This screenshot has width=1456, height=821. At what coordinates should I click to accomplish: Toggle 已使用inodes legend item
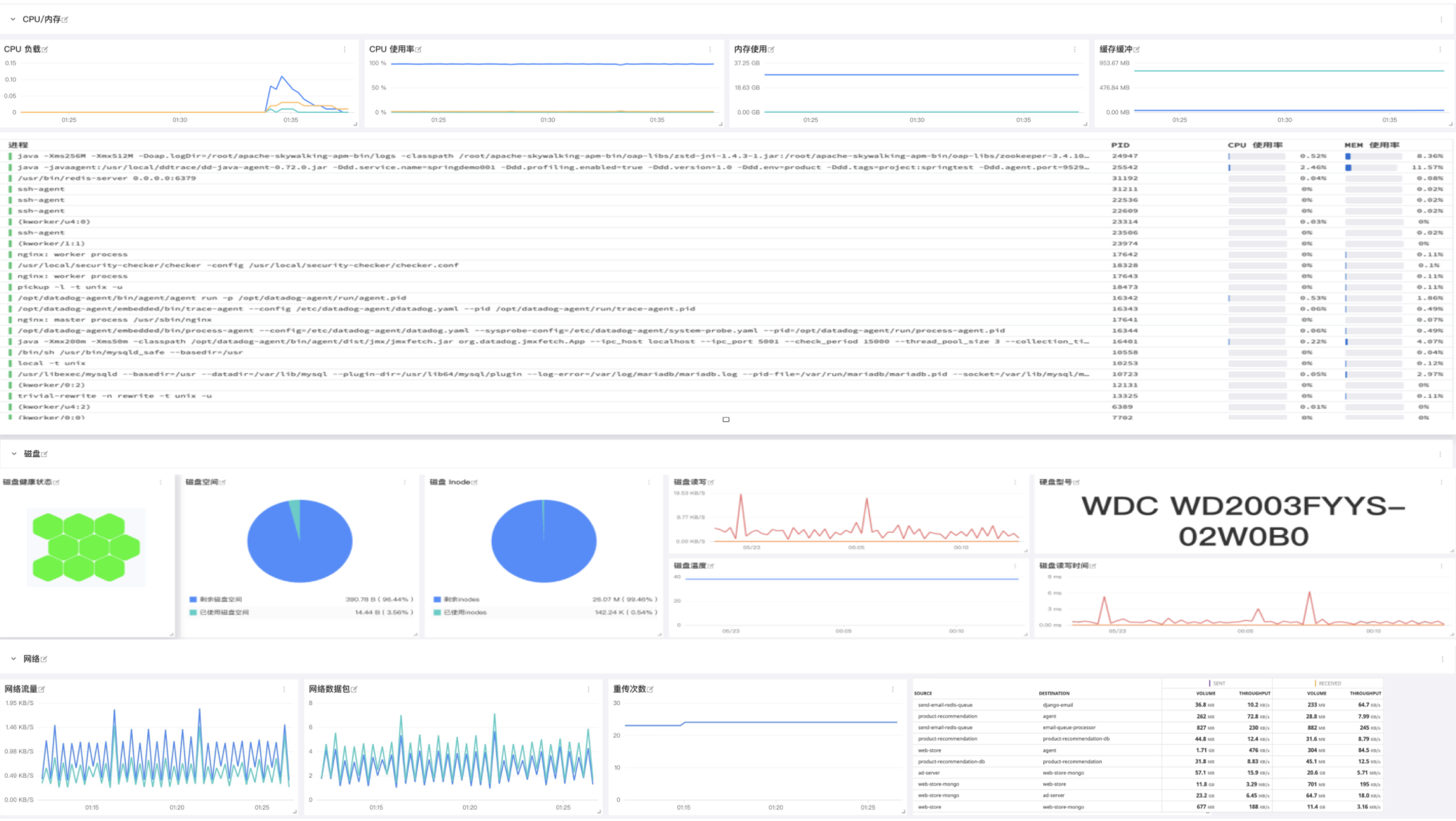(x=465, y=613)
